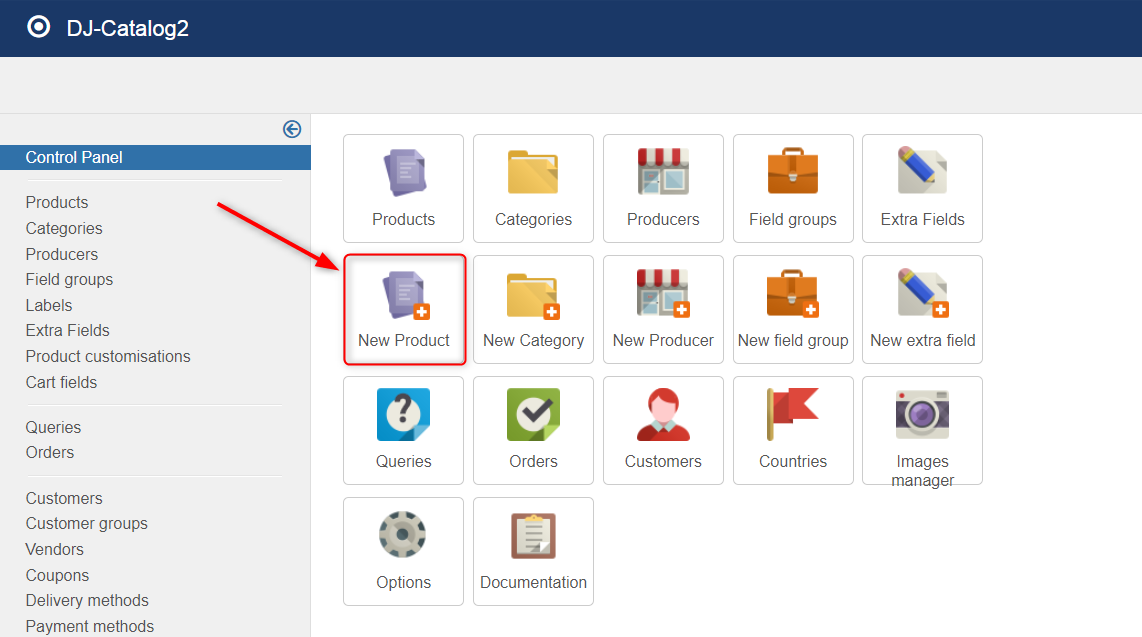Open Vendors sidebar link
This screenshot has height=637, width=1142.
coord(55,549)
